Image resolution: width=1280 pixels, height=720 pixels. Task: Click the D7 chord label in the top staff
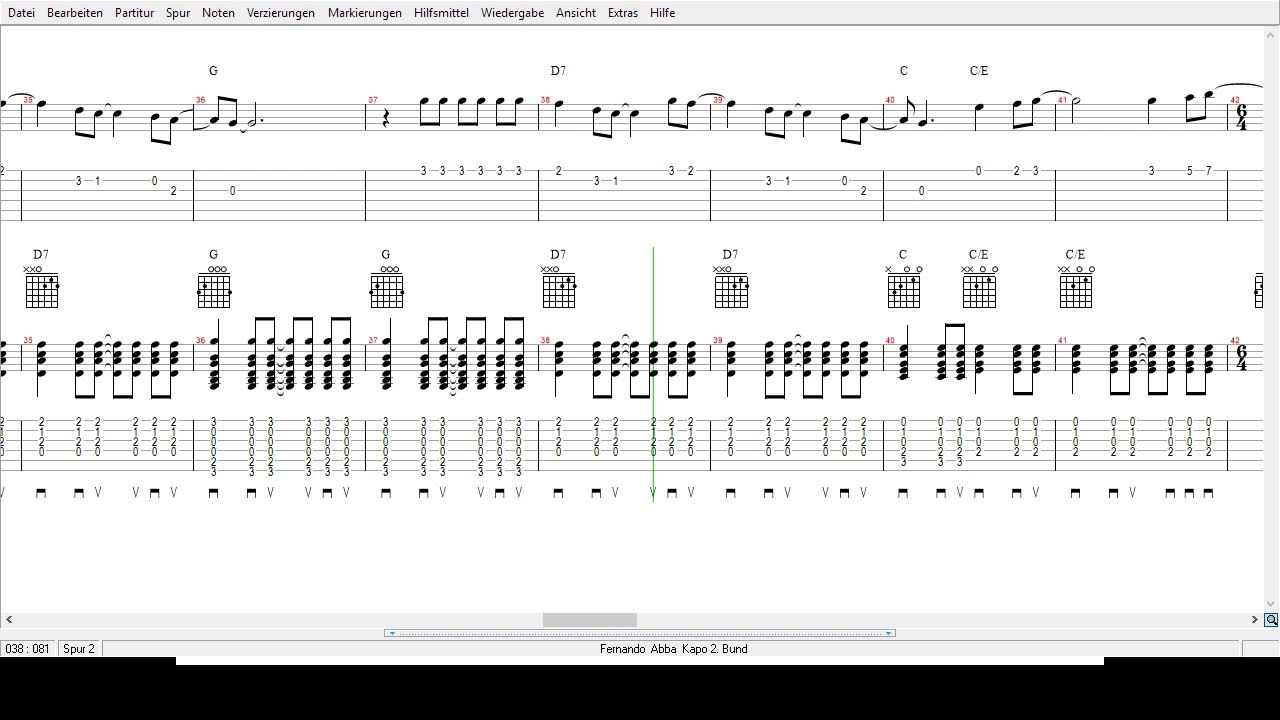(x=558, y=71)
